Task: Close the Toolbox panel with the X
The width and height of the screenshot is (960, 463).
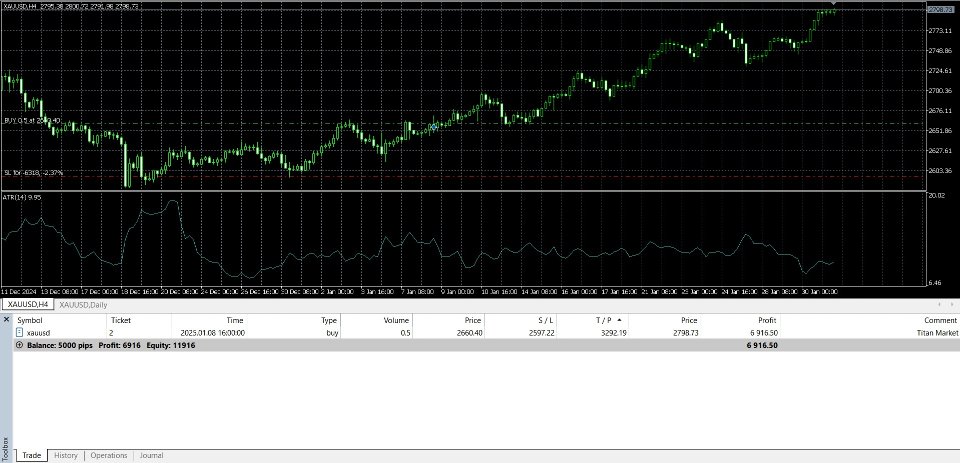Action: pos(7,320)
